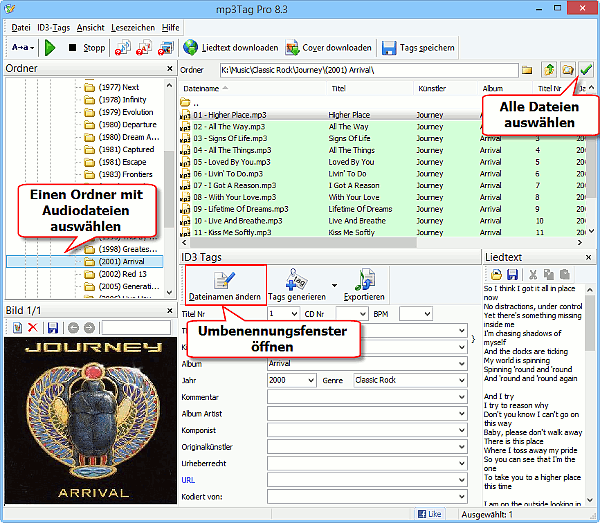
Task: Select file 09 - Lifetime Of Dreams.mp3
Action: pos(240,209)
